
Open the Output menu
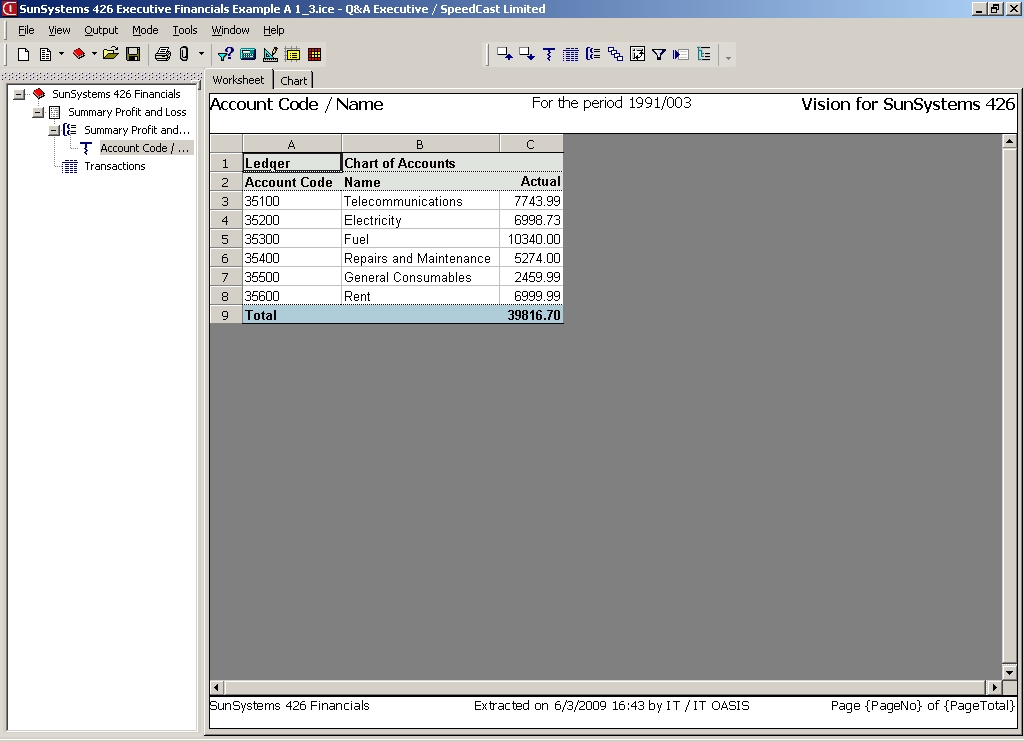tap(101, 30)
